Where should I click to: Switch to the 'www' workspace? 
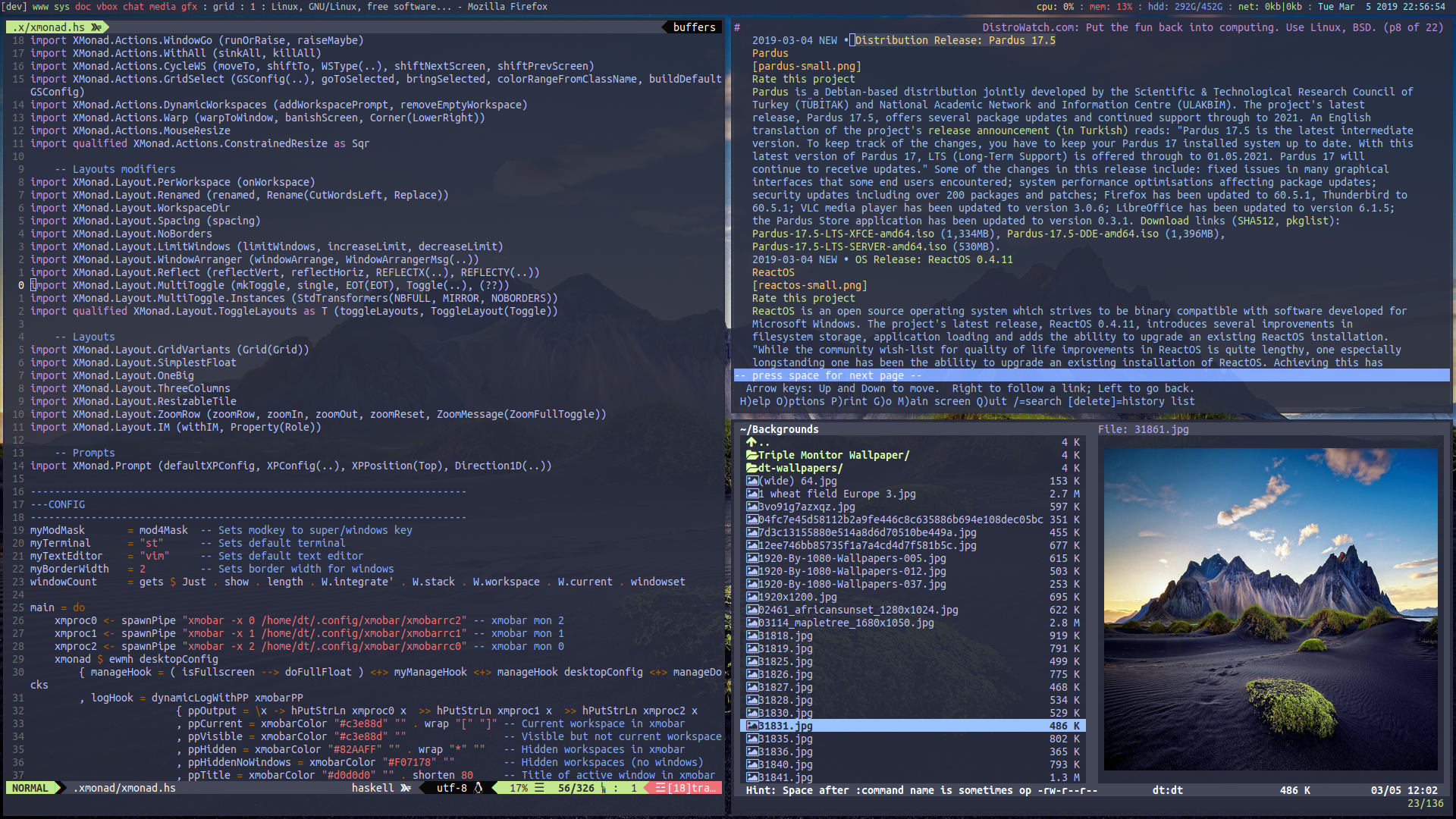pyautogui.click(x=40, y=7)
